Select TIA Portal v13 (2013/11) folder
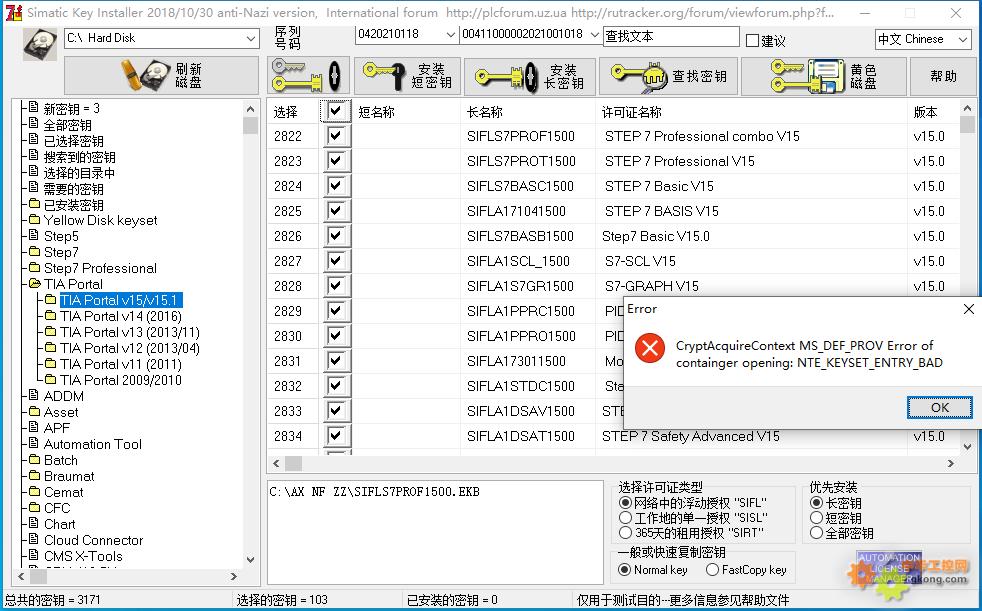982x611 pixels. (130, 332)
